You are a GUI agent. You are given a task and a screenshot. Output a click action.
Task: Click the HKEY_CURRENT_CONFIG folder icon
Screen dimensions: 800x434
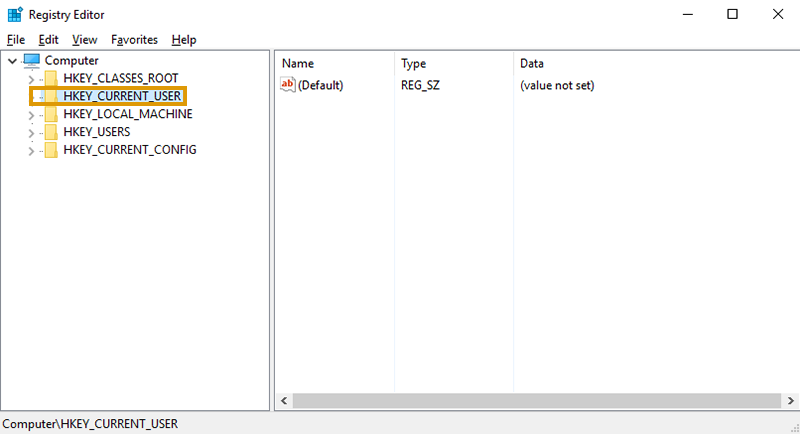pyautogui.click(x=51, y=150)
